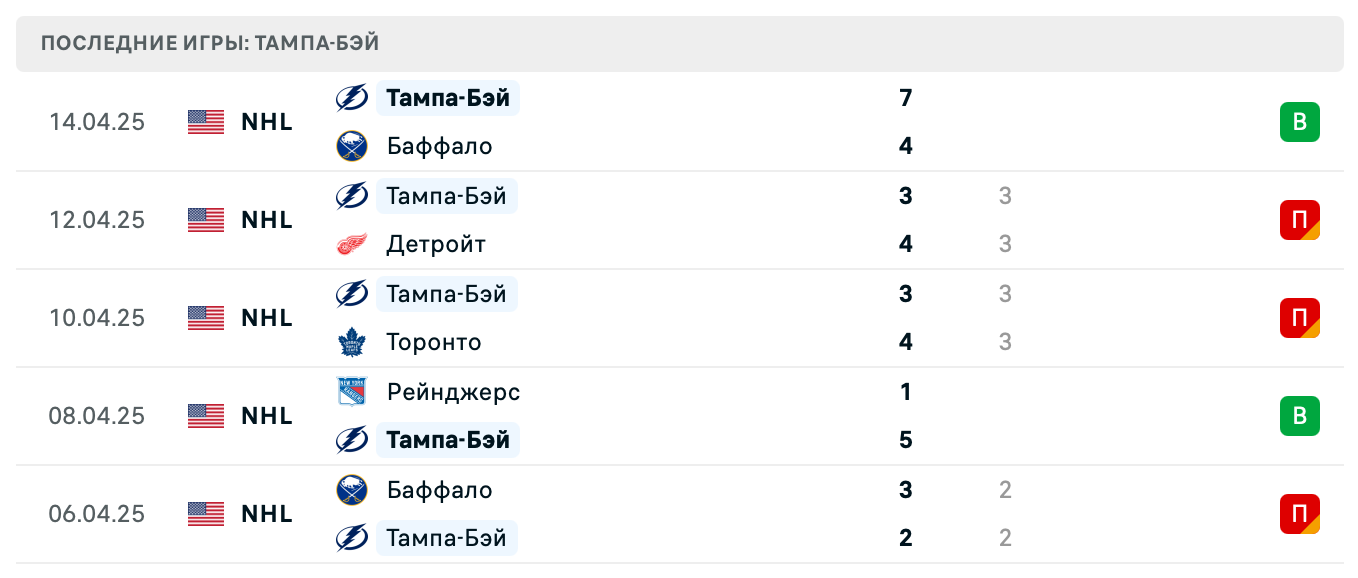1358x578 pixels.
Task: Click the red П badge for the 12.04.25 loss
Action: click(1299, 220)
